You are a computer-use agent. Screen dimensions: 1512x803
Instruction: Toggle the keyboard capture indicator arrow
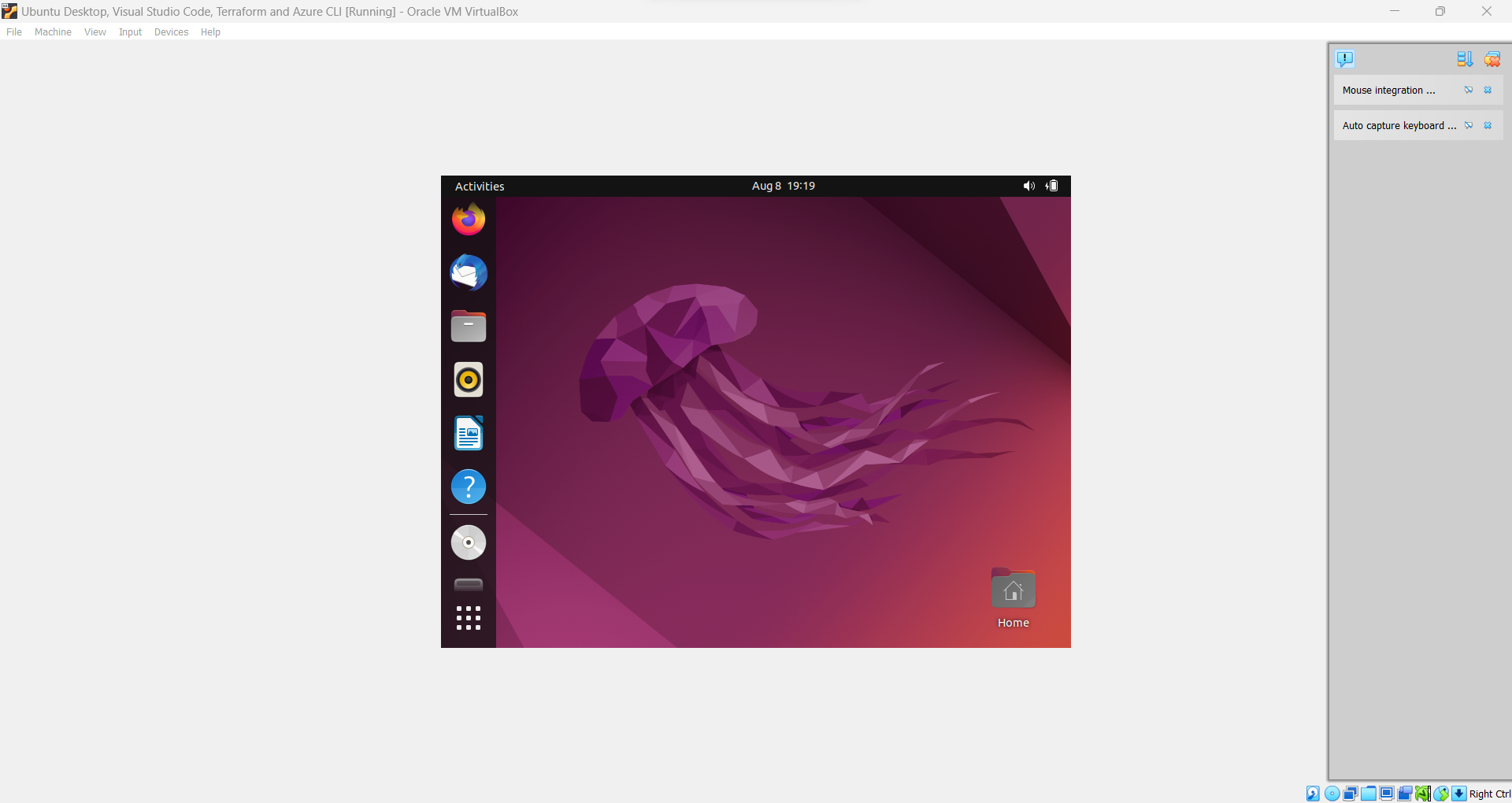1459,794
